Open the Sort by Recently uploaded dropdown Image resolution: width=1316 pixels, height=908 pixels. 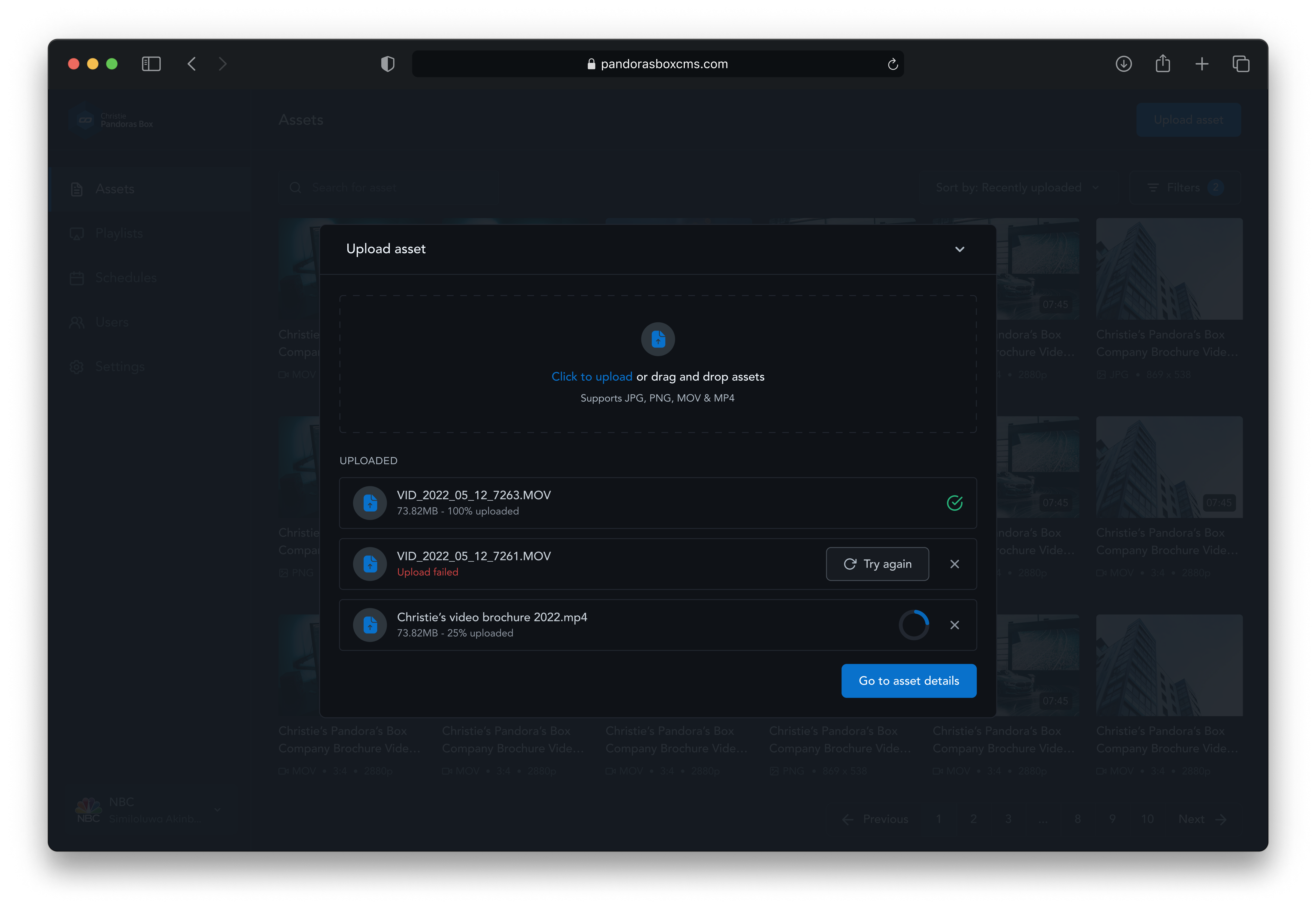(1017, 188)
